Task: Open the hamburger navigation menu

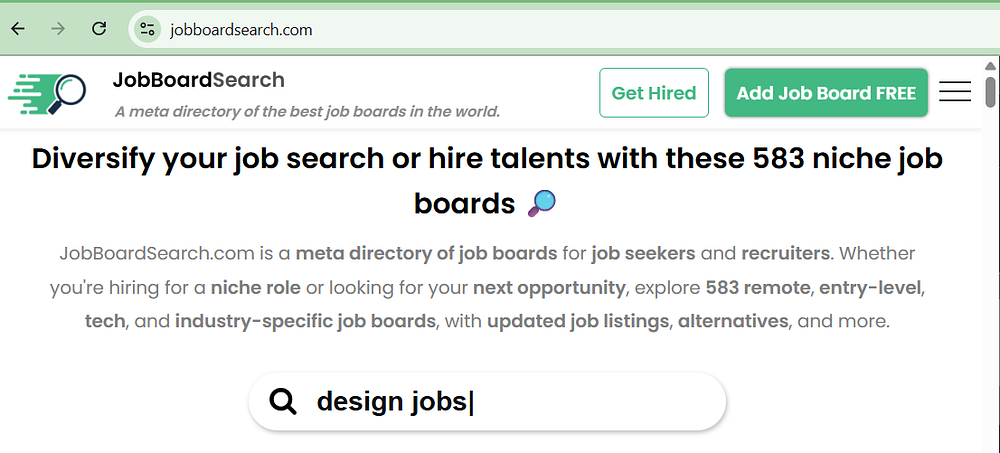Action: tap(955, 93)
